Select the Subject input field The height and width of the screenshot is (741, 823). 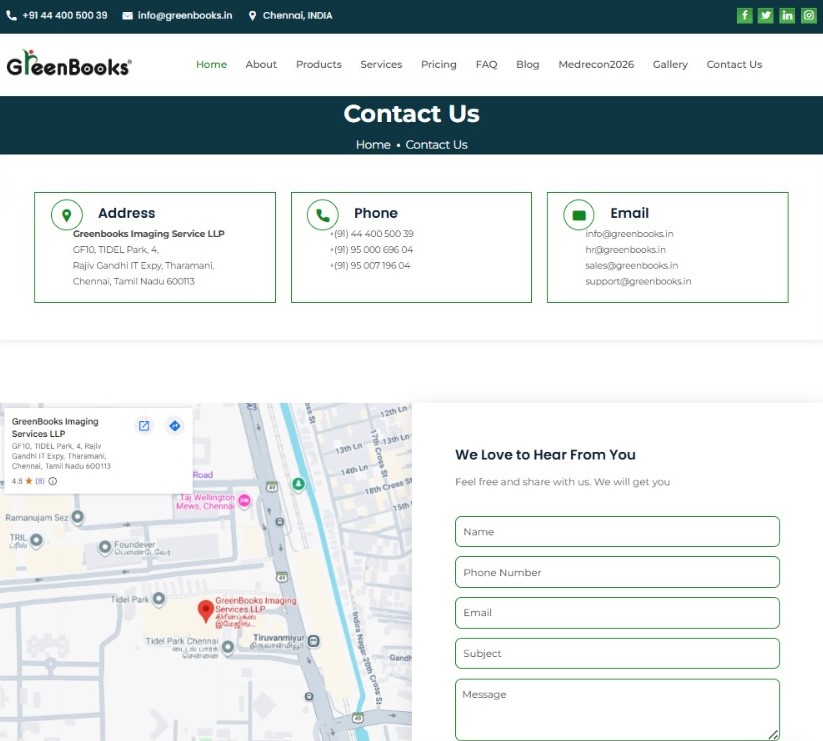click(616, 654)
